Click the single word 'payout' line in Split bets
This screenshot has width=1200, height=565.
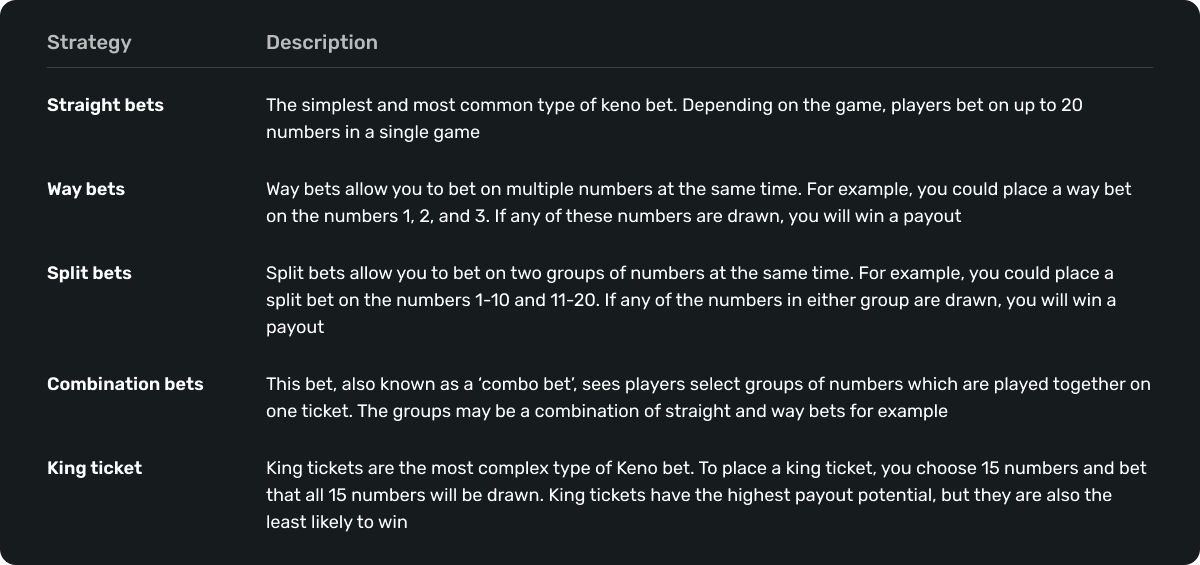click(x=294, y=327)
